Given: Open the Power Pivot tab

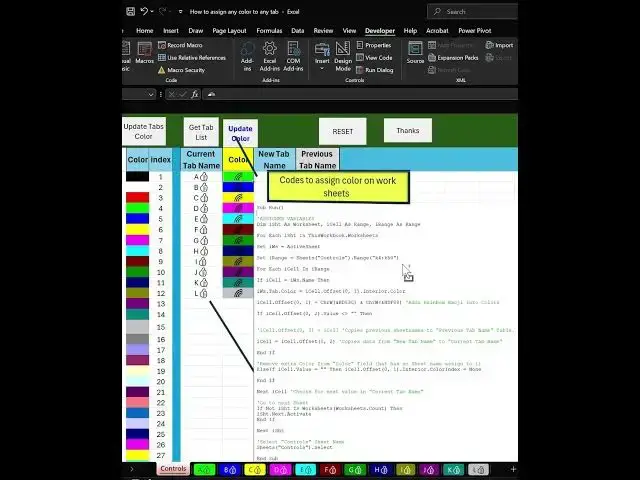Looking at the screenshot, I should tap(474, 31).
